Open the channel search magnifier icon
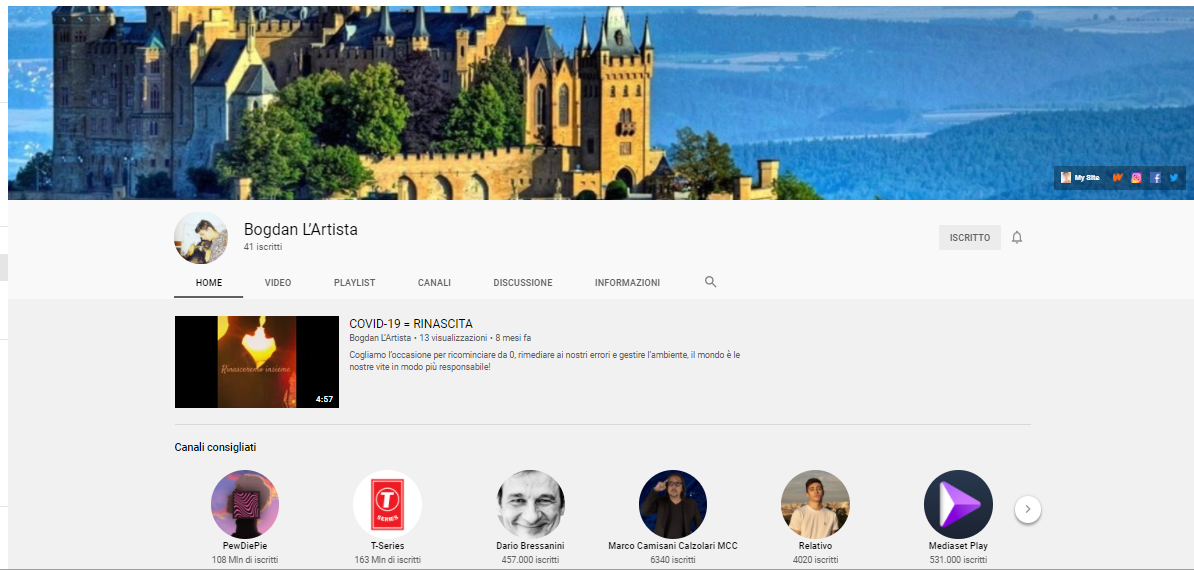This screenshot has width=1194, height=570. (710, 282)
